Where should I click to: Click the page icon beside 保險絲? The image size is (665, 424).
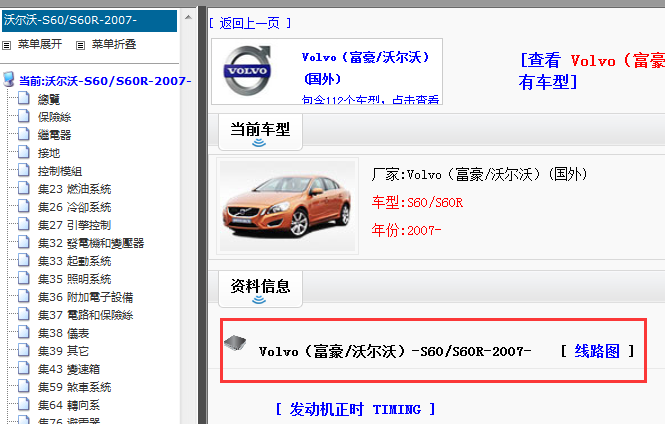pos(24,116)
